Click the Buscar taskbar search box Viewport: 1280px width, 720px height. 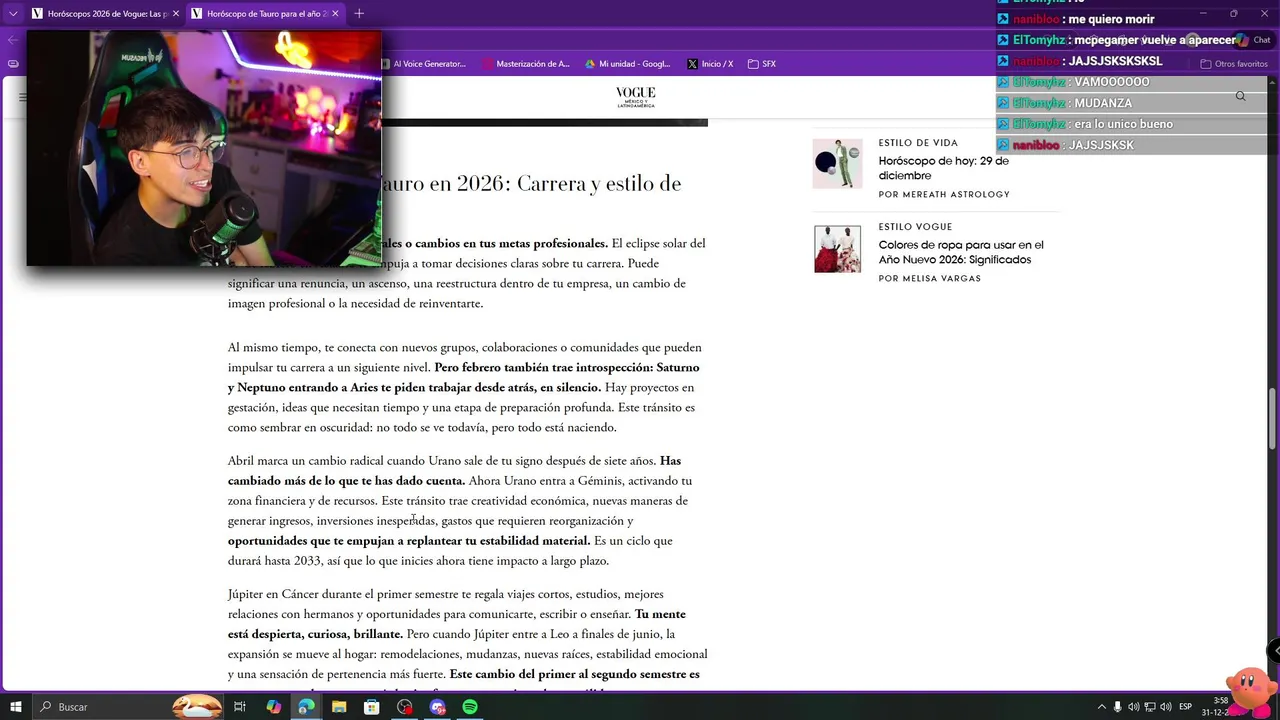point(128,707)
